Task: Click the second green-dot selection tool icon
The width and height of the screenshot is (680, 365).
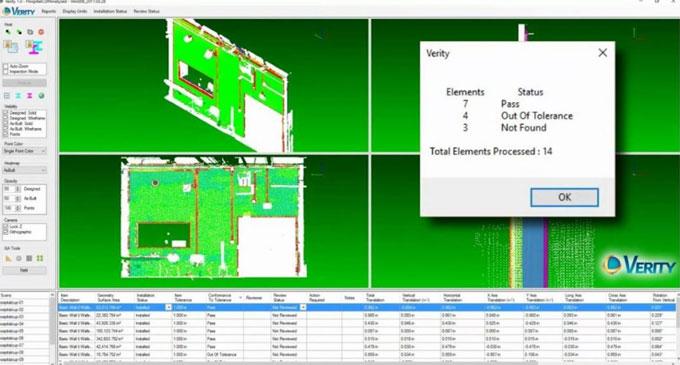Action: coord(19,32)
